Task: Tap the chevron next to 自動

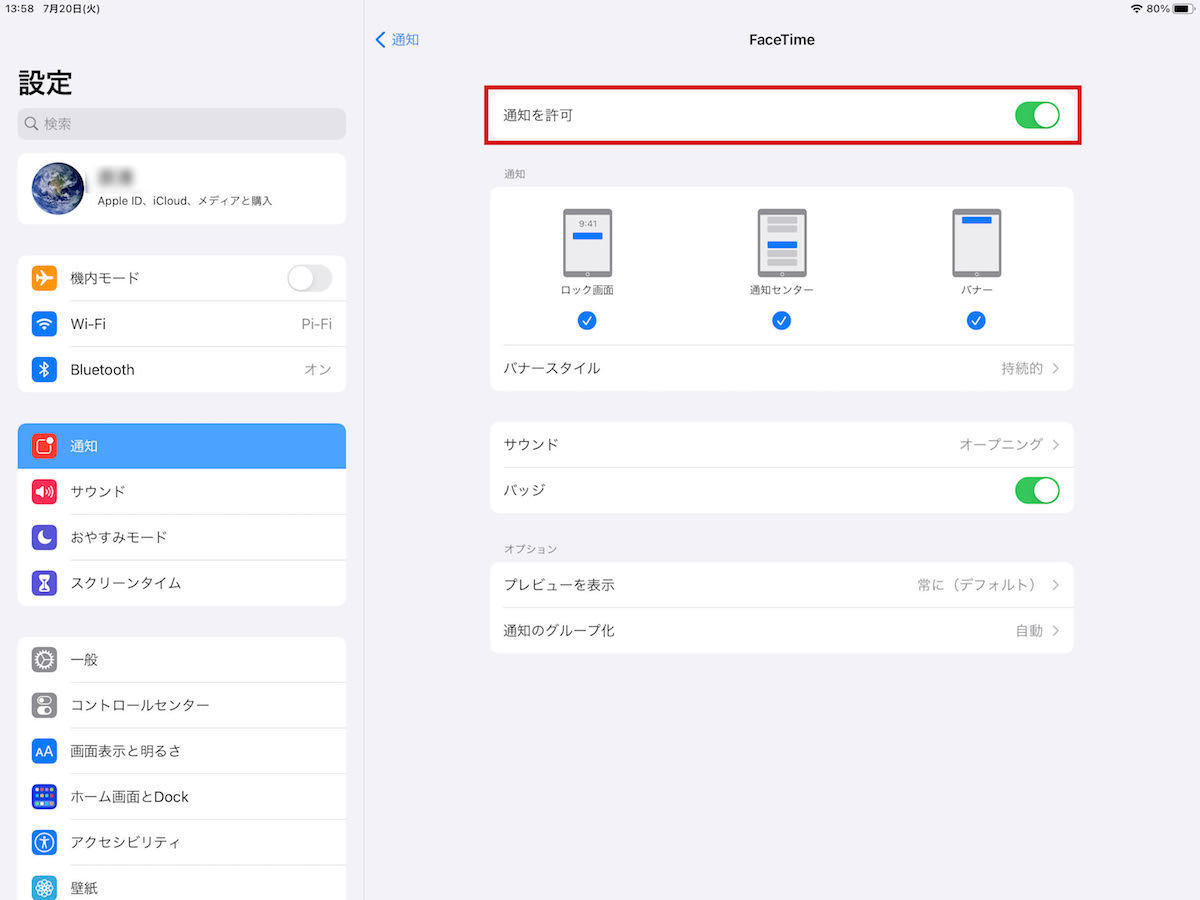Action: [x=1056, y=631]
